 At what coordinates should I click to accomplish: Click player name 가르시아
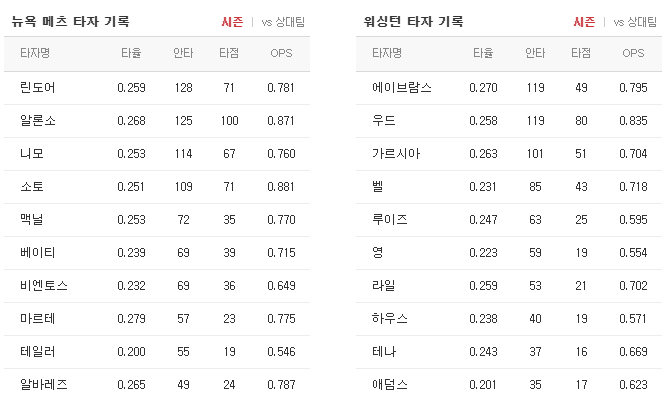pyautogui.click(x=395, y=154)
